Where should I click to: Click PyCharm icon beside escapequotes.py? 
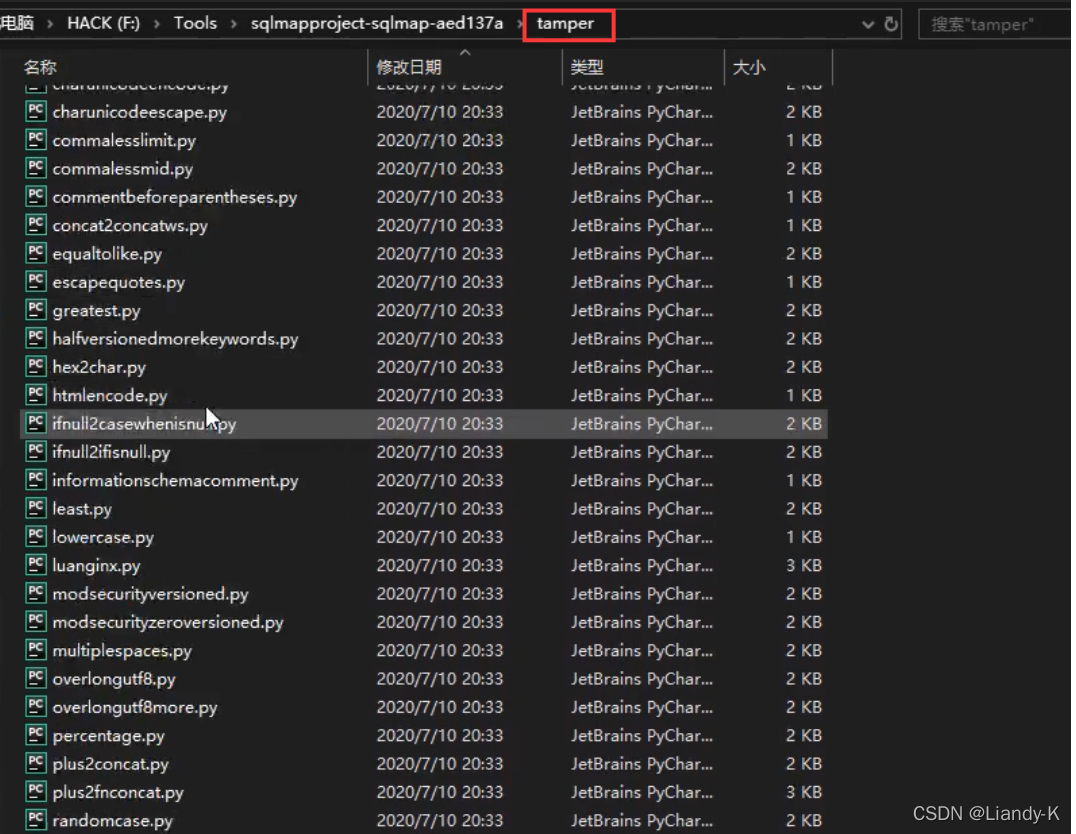(x=35, y=281)
